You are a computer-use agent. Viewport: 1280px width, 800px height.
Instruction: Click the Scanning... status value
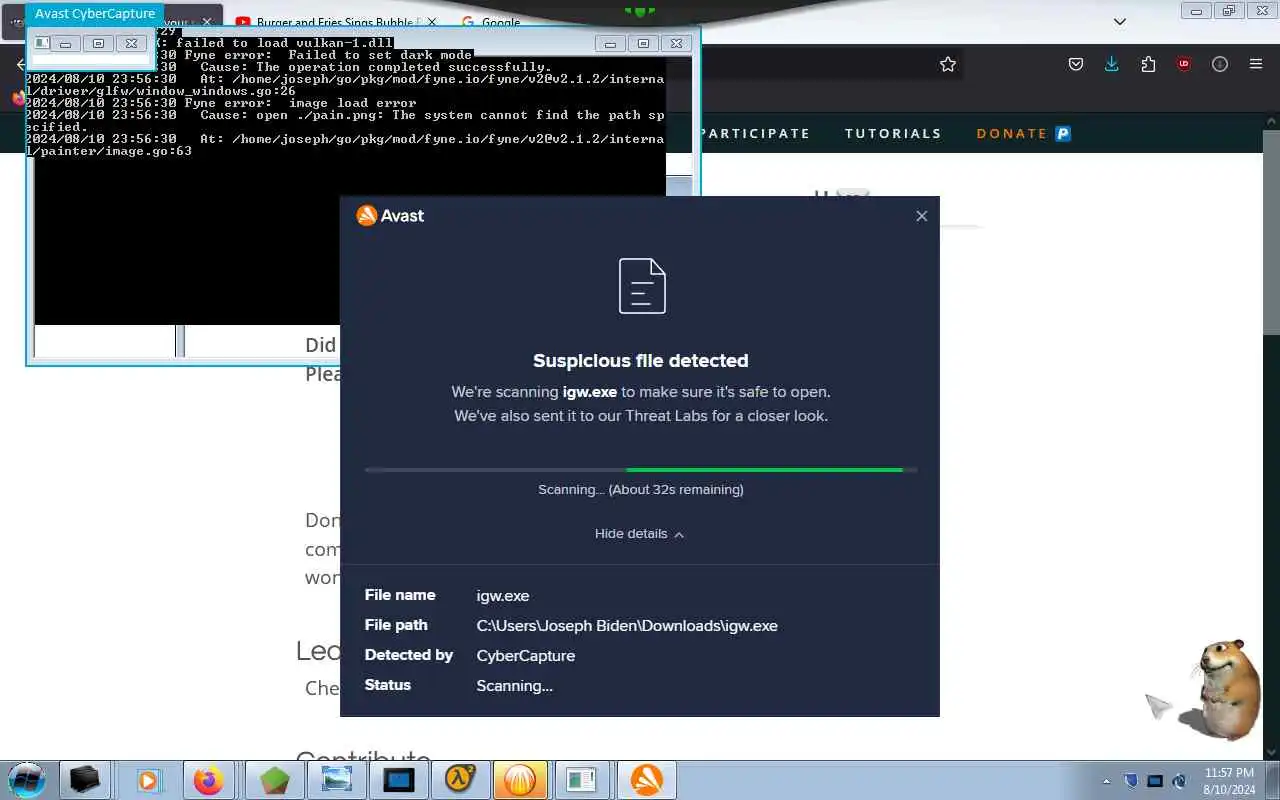tap(514, 686)
